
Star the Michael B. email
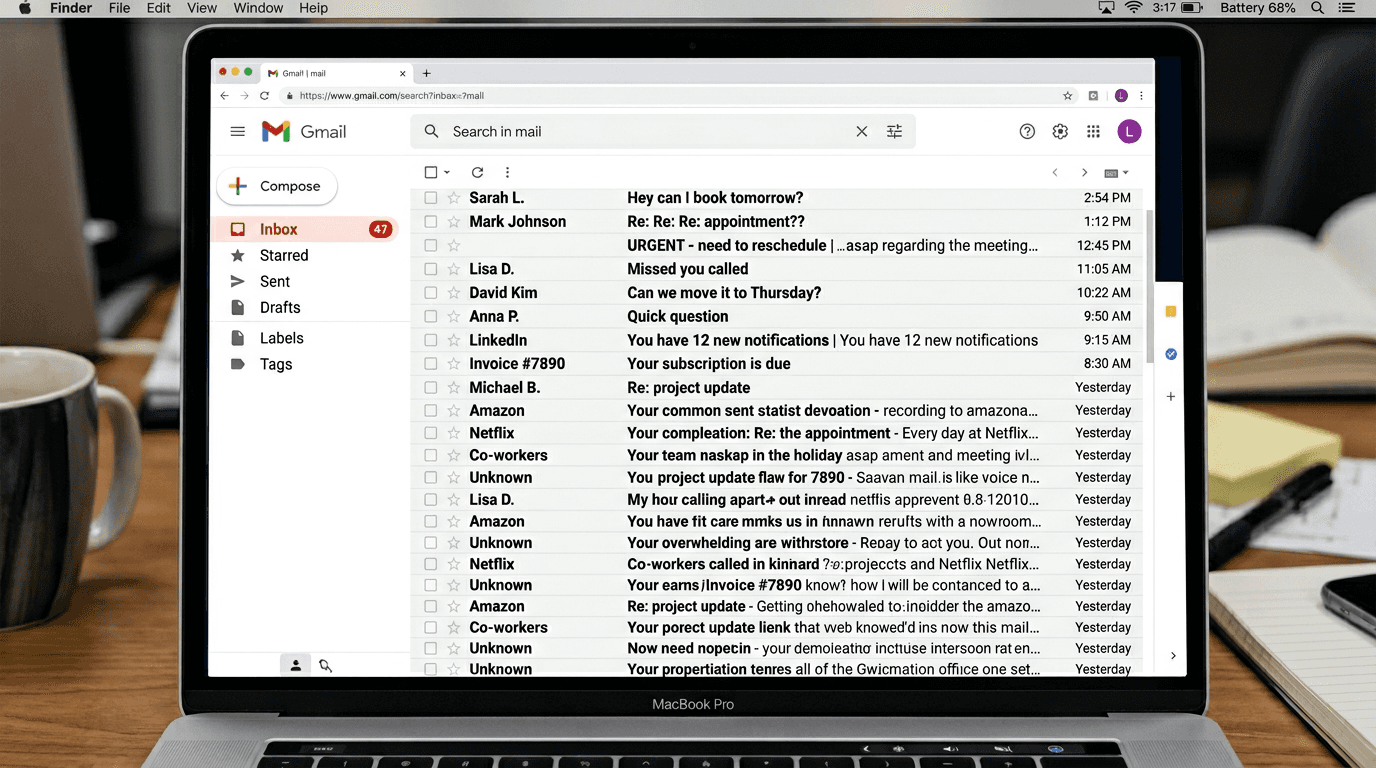(453, 387)
